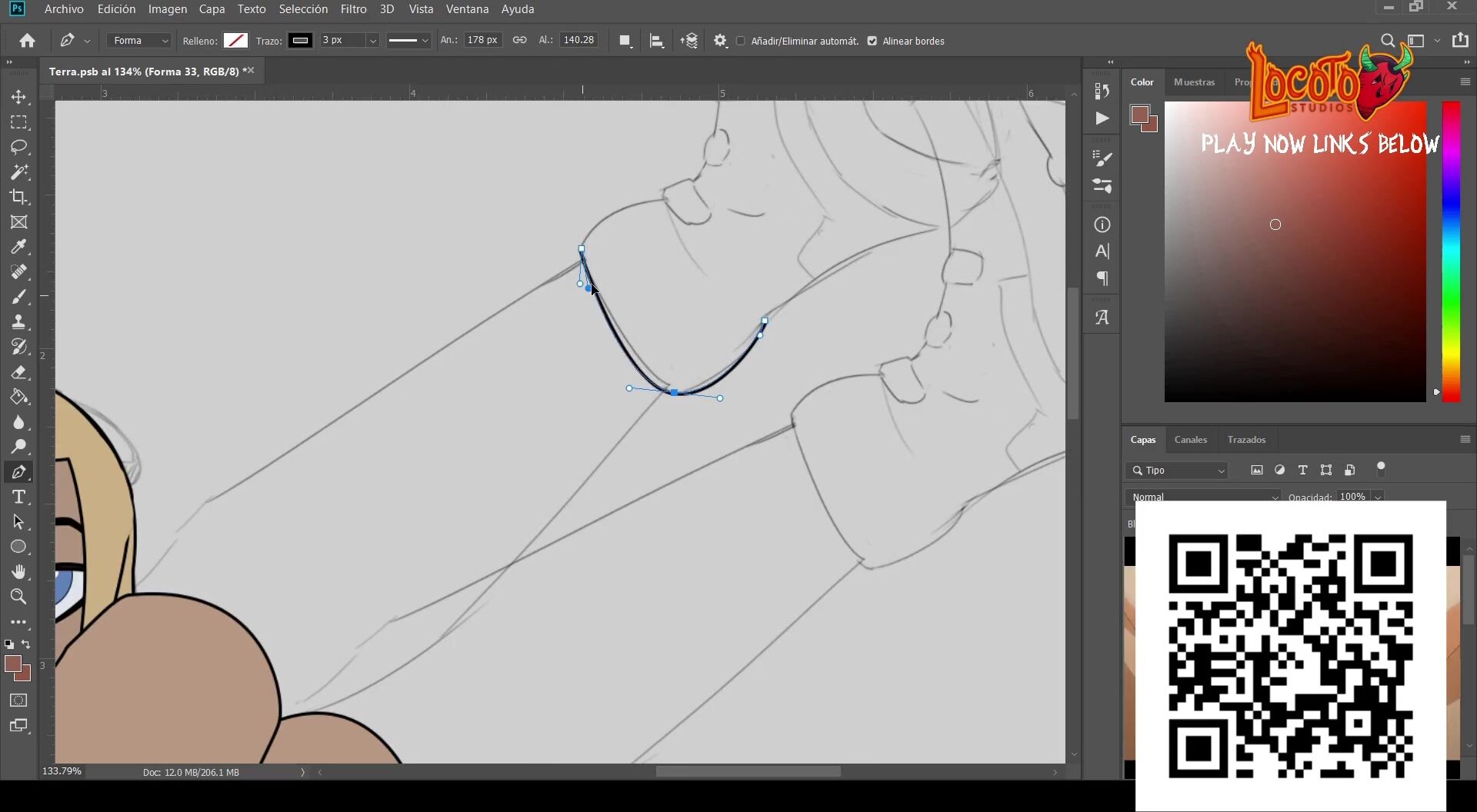Click the Relleno fill color swatch
This screenshot has width=1477, height=812.
pyautogui.click(x=235, y=41)
